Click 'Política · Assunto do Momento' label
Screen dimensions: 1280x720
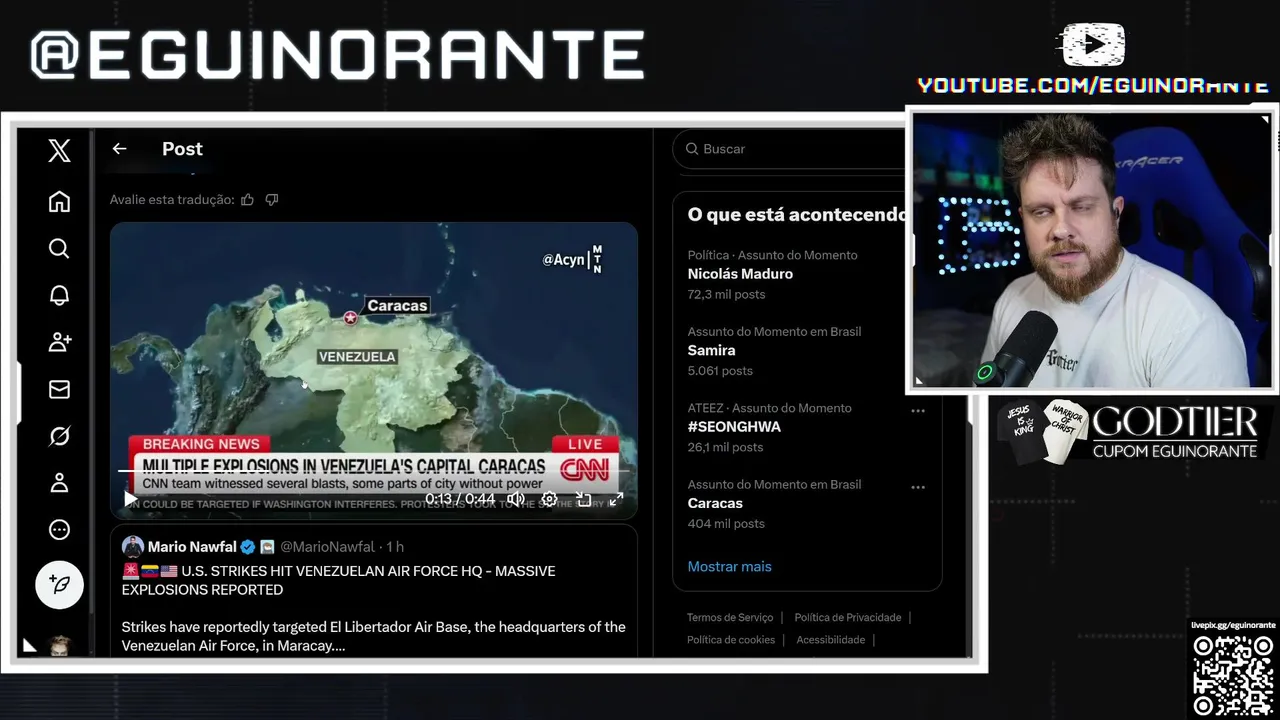tap(772, 255)
